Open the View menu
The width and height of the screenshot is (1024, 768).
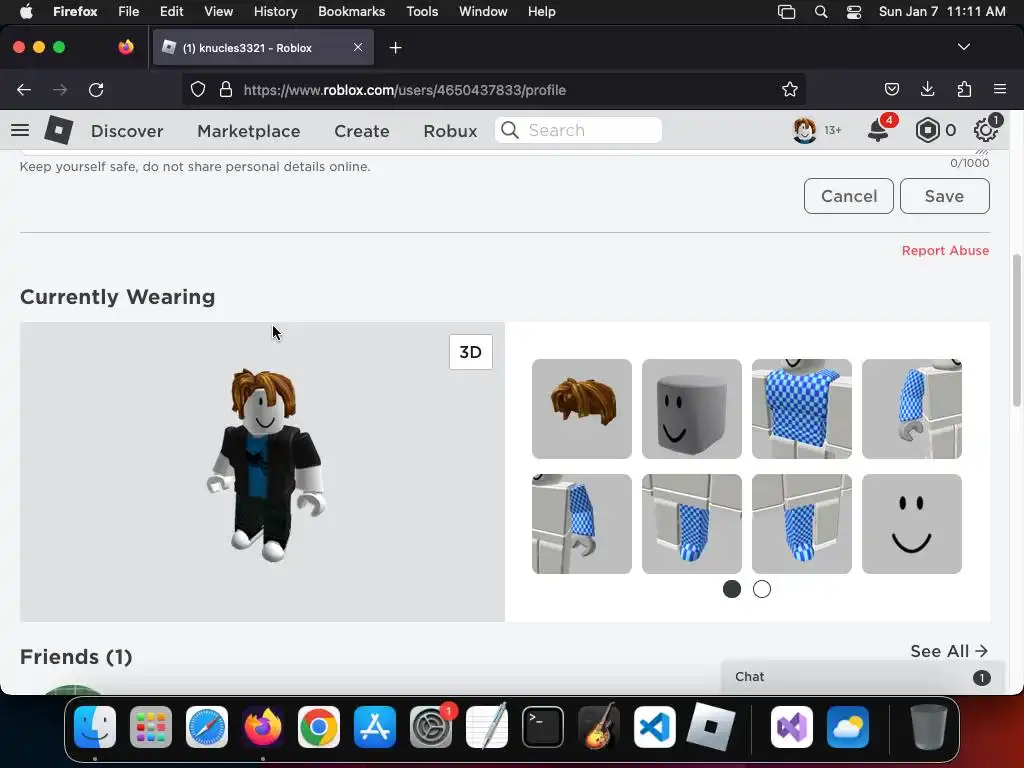[x=218, y=12]
